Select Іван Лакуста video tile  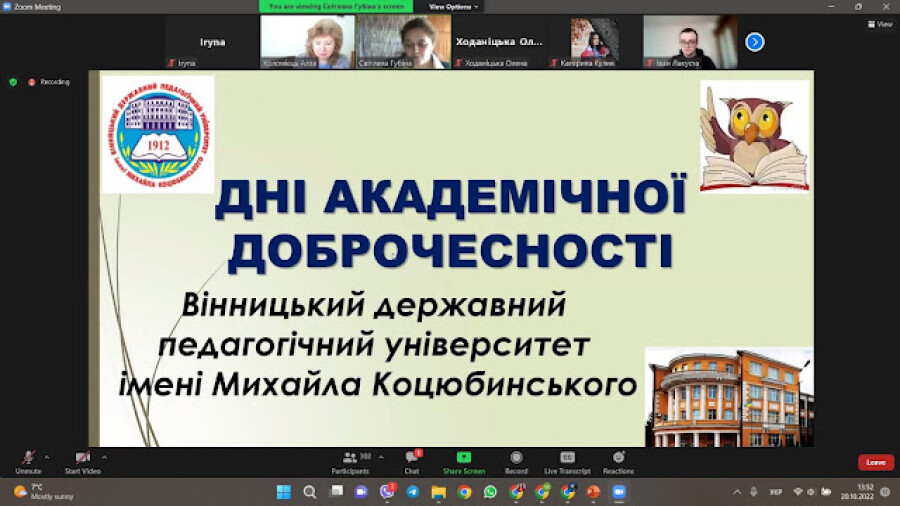[690, 42]
